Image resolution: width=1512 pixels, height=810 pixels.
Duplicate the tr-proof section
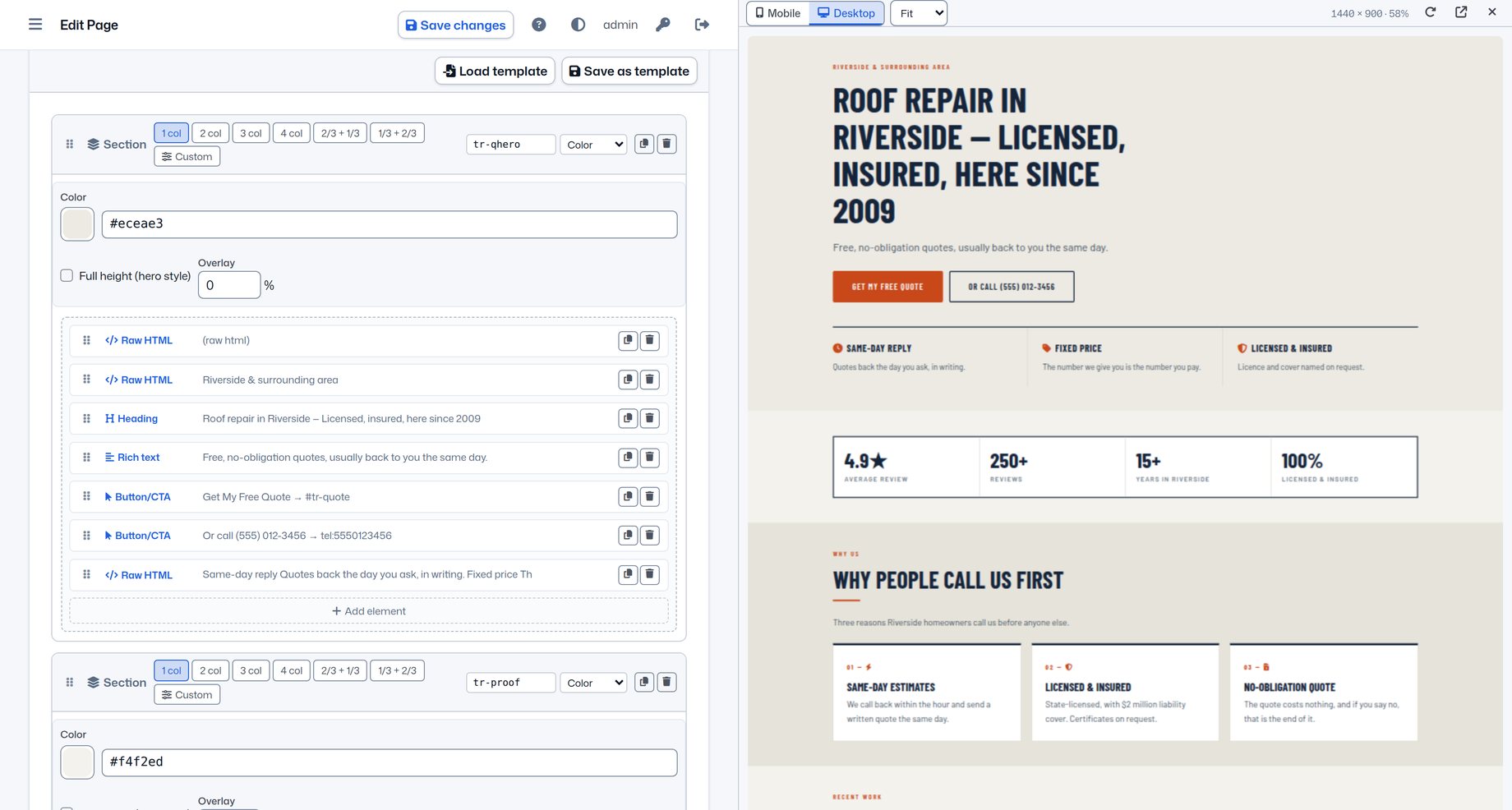pyautogui.click(x=644, y=682)
